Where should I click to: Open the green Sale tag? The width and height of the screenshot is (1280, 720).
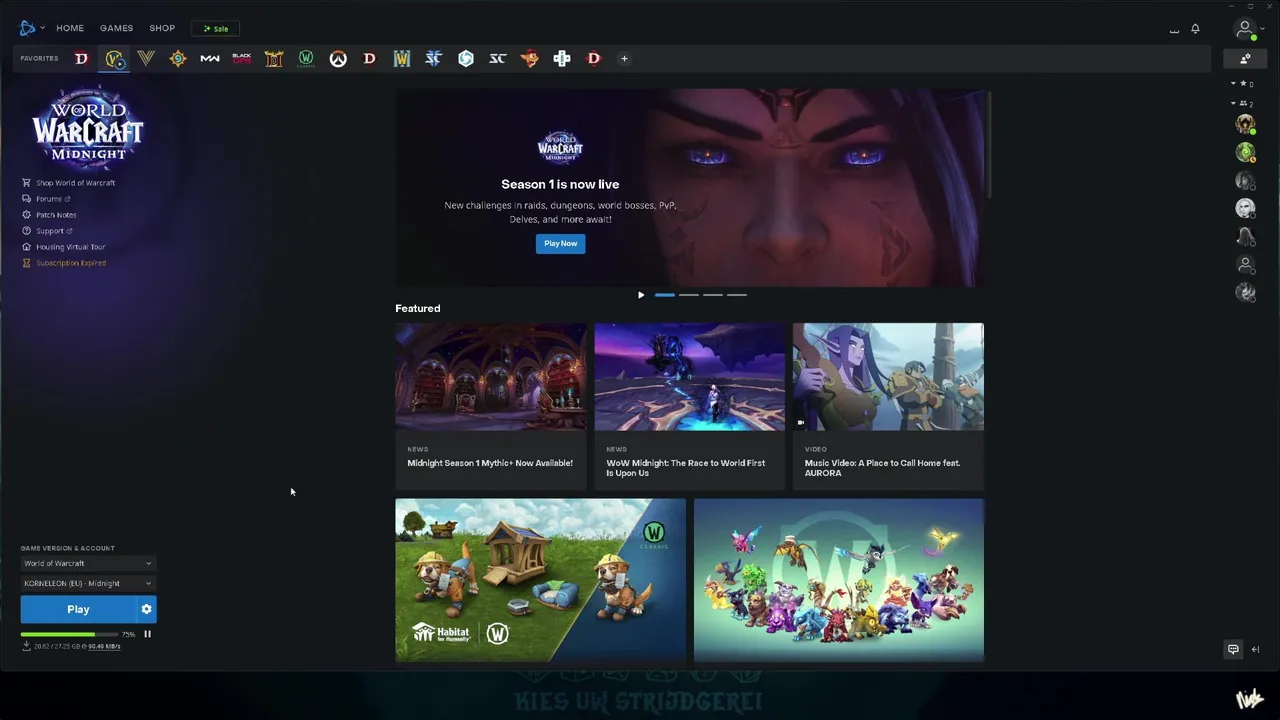[x=215, y=29]
